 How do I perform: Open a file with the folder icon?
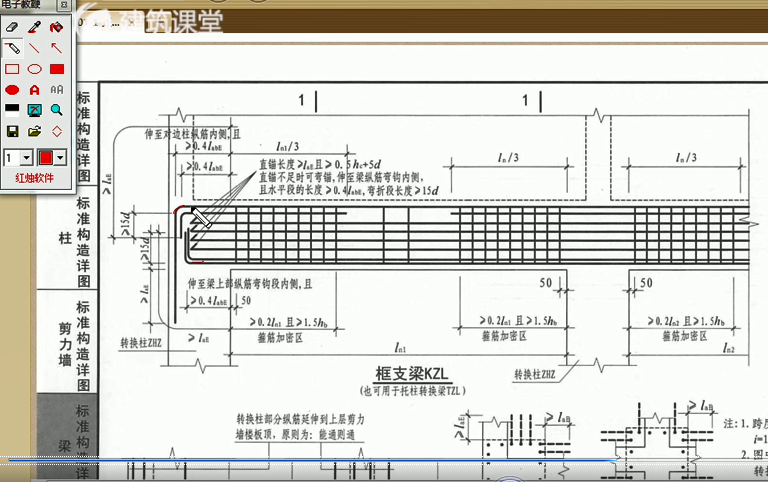point(34,131)
